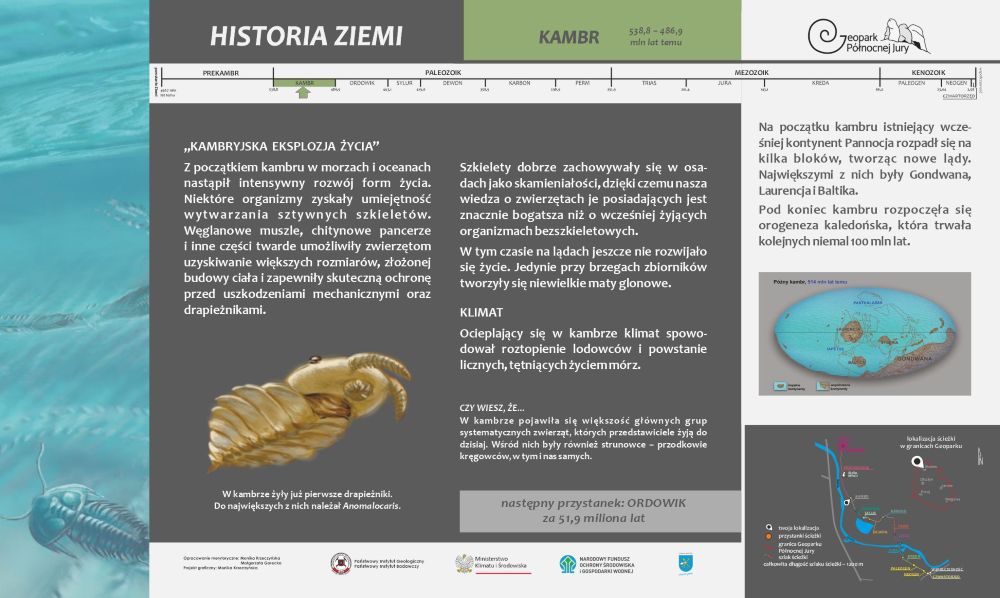Select the blue ocean color swatch in map legend

(x=780, y=385)
